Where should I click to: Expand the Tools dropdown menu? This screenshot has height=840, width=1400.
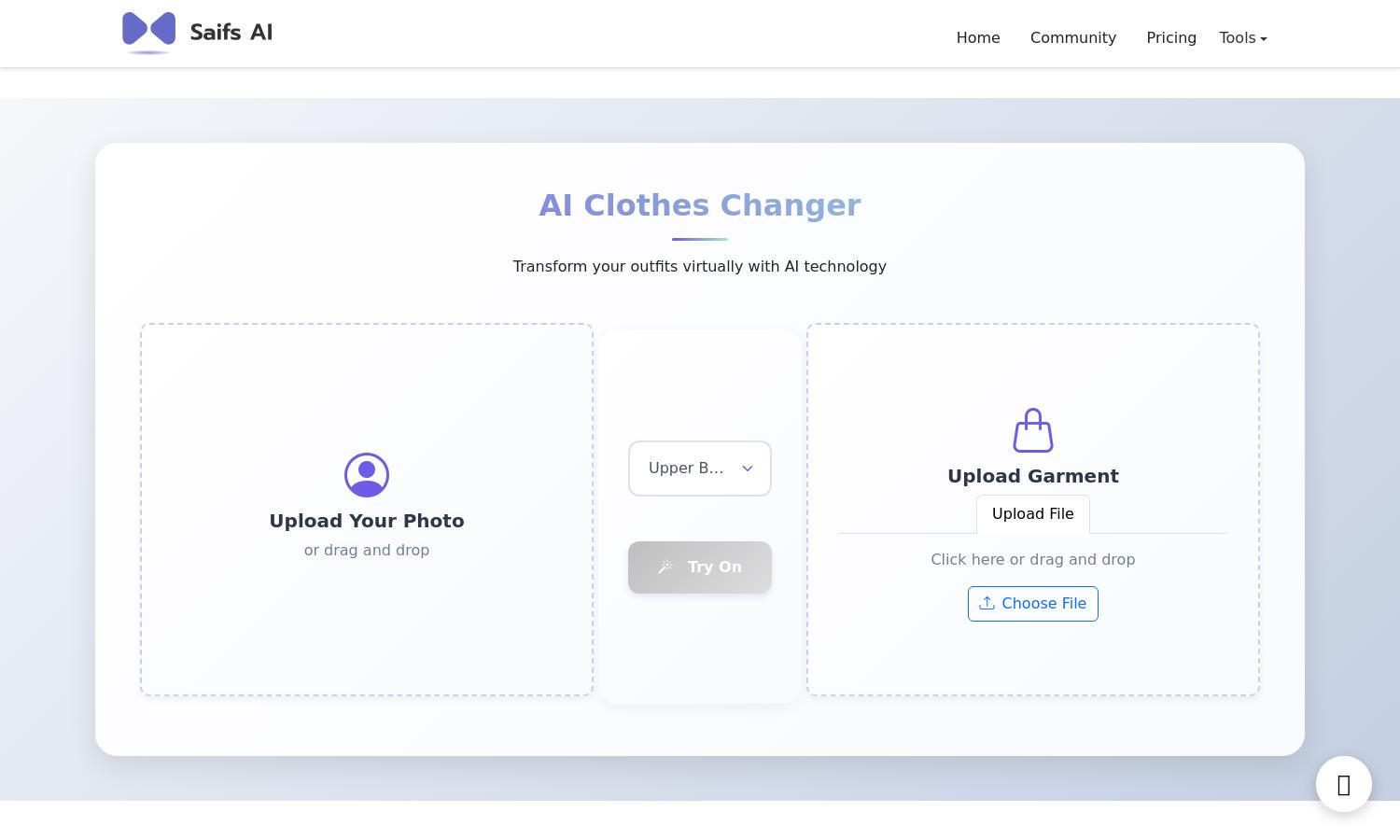point(1243,37)
